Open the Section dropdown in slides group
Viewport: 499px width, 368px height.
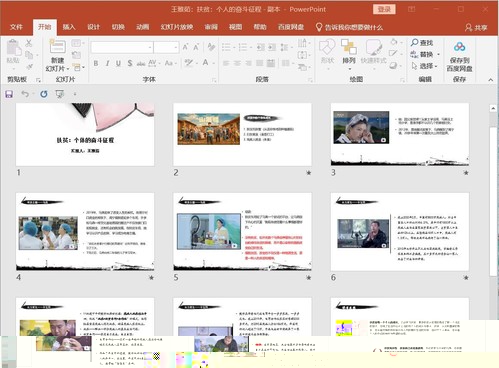point(78,67)
